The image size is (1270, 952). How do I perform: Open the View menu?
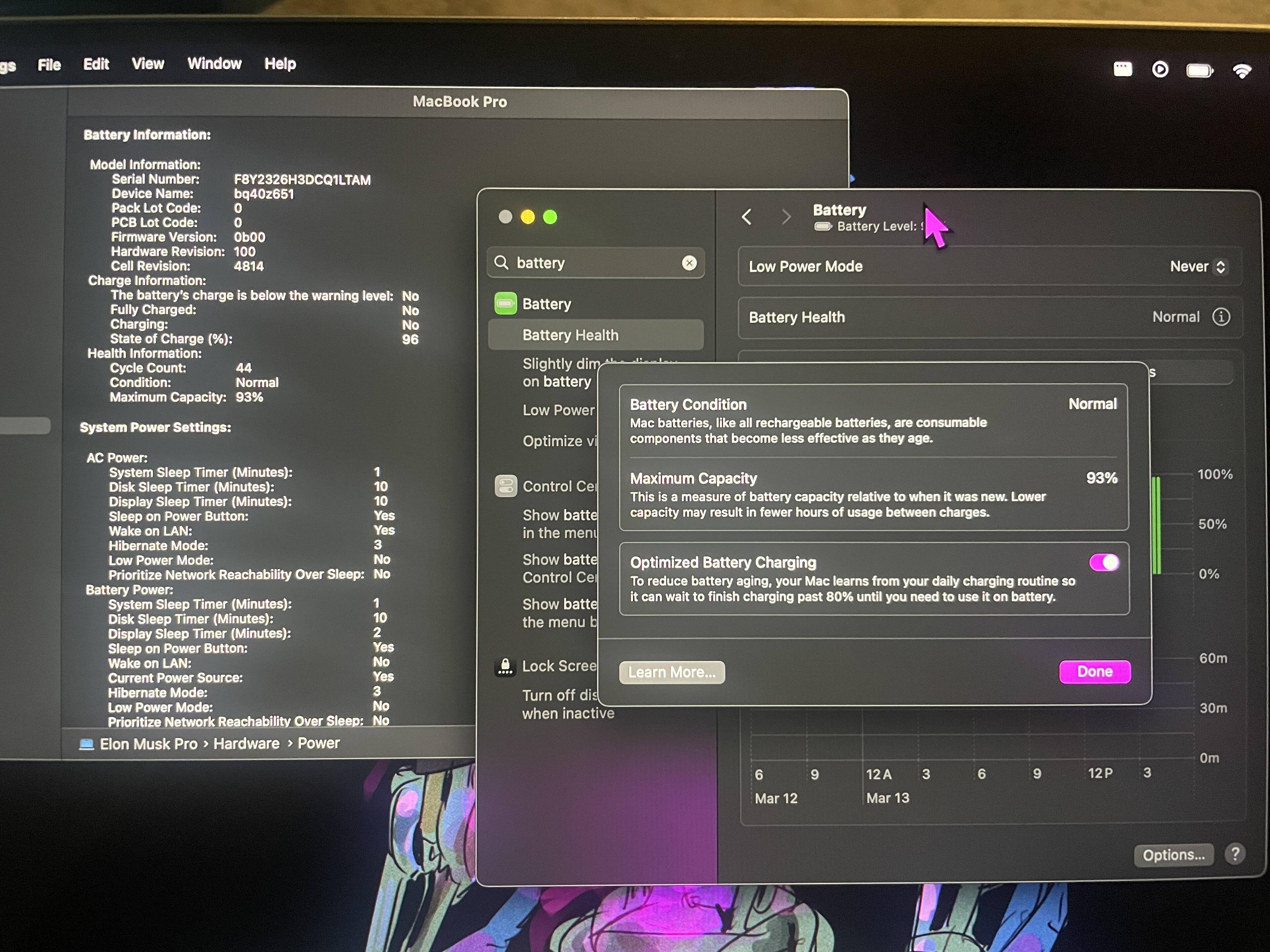[148, 64]
